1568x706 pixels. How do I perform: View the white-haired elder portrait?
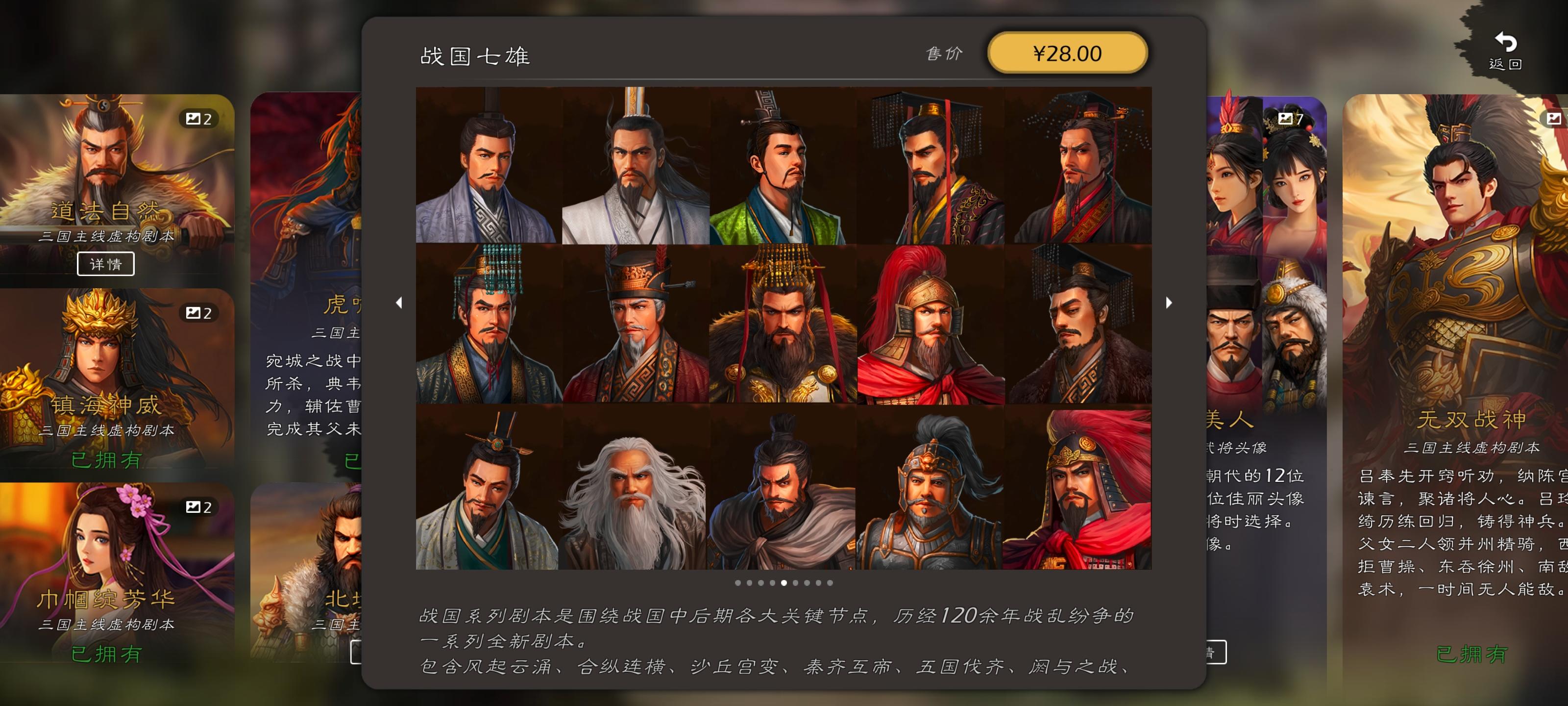pos(634,488)
